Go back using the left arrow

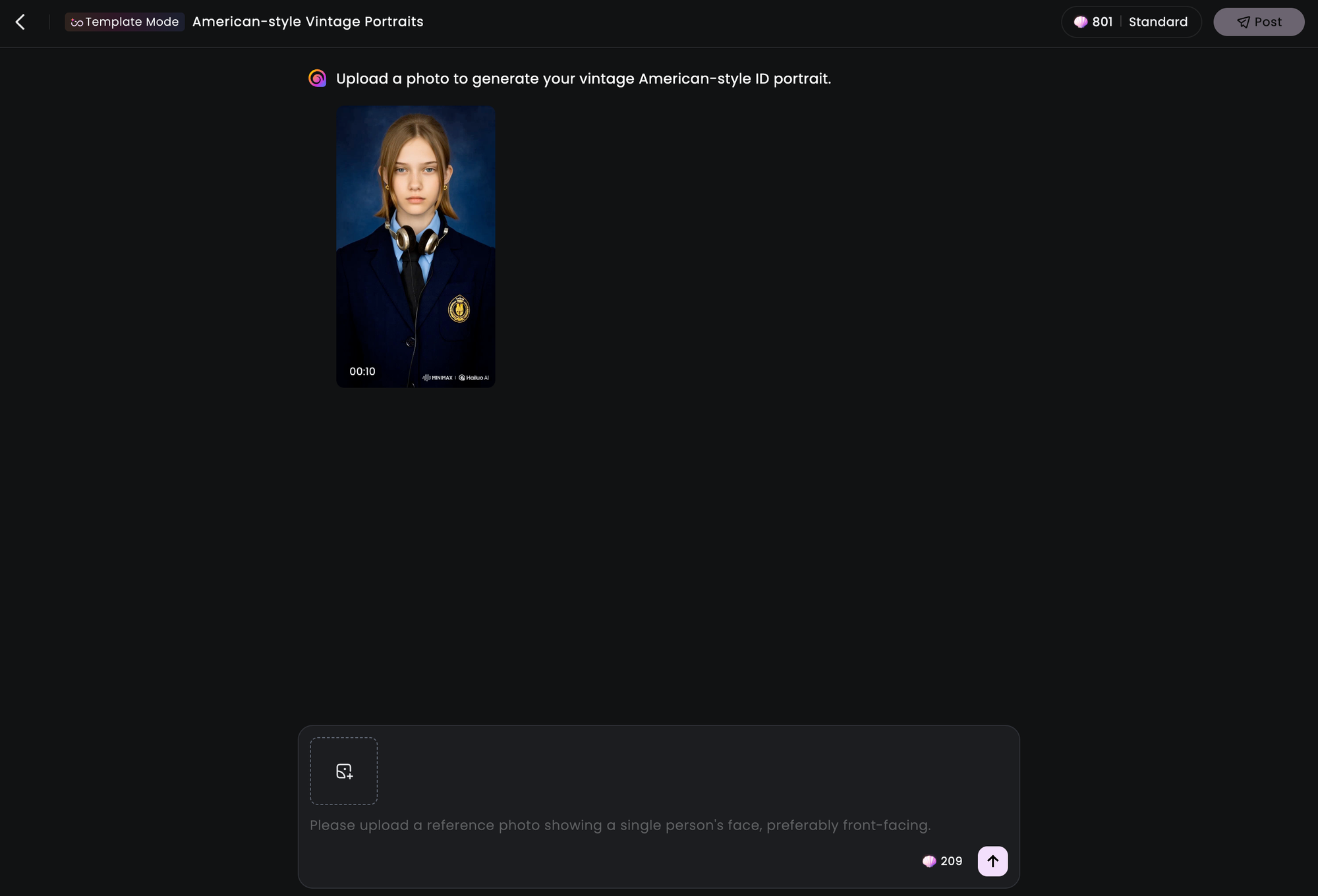click(20, 22)
